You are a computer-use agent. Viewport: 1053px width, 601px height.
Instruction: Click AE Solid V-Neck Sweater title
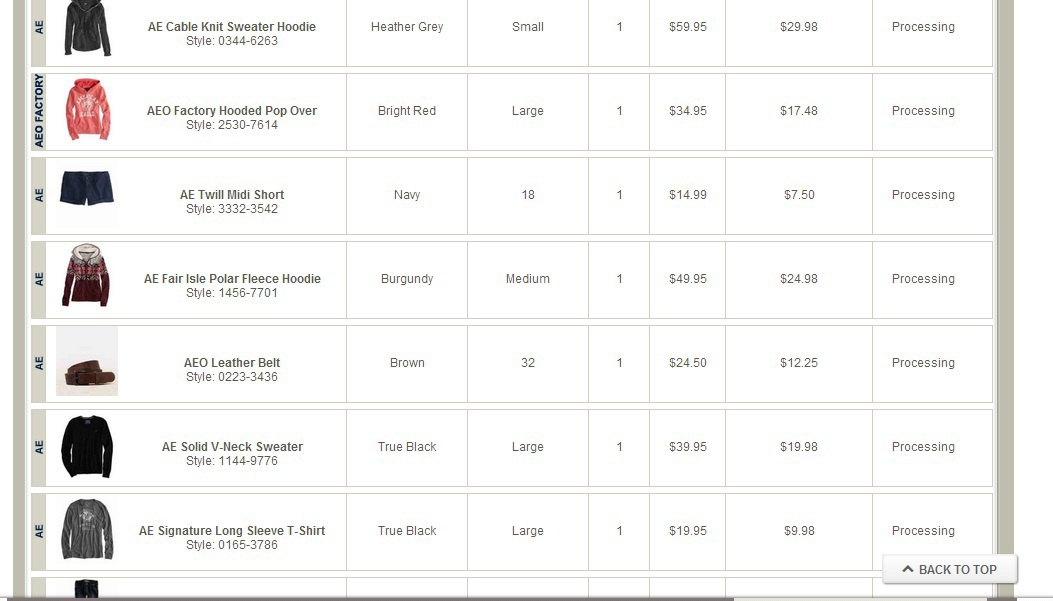232,447
